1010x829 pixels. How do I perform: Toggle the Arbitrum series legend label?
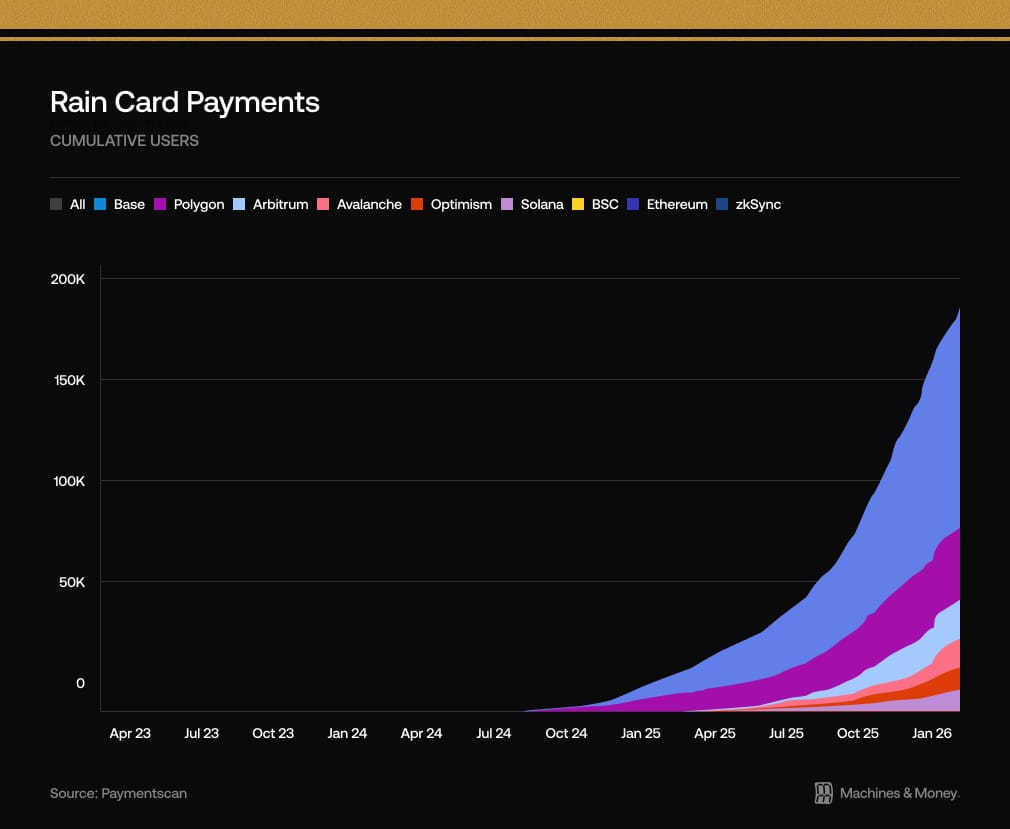coord(280,204)
